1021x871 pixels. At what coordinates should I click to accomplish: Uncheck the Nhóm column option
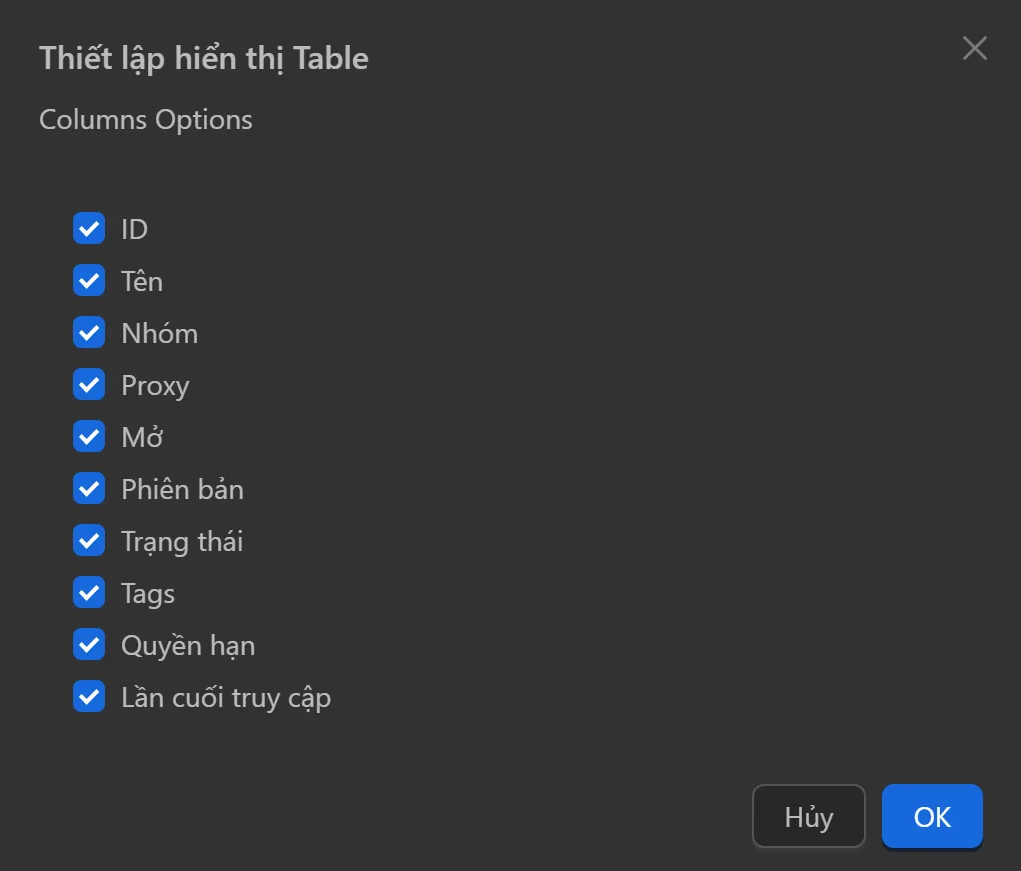[89, 332]
